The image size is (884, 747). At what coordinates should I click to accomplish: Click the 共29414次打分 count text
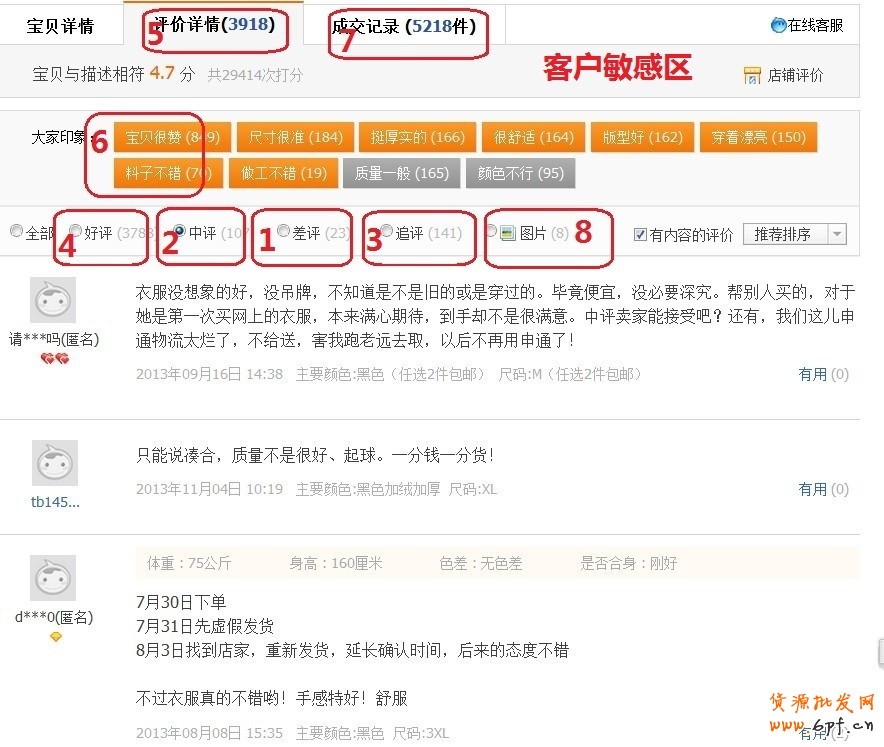pos(255,75)
